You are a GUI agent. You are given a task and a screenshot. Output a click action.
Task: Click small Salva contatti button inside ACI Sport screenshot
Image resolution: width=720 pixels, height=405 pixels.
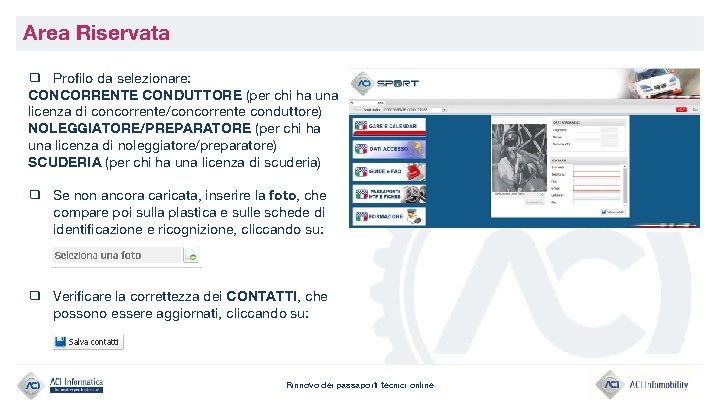[x=613, y=212]
